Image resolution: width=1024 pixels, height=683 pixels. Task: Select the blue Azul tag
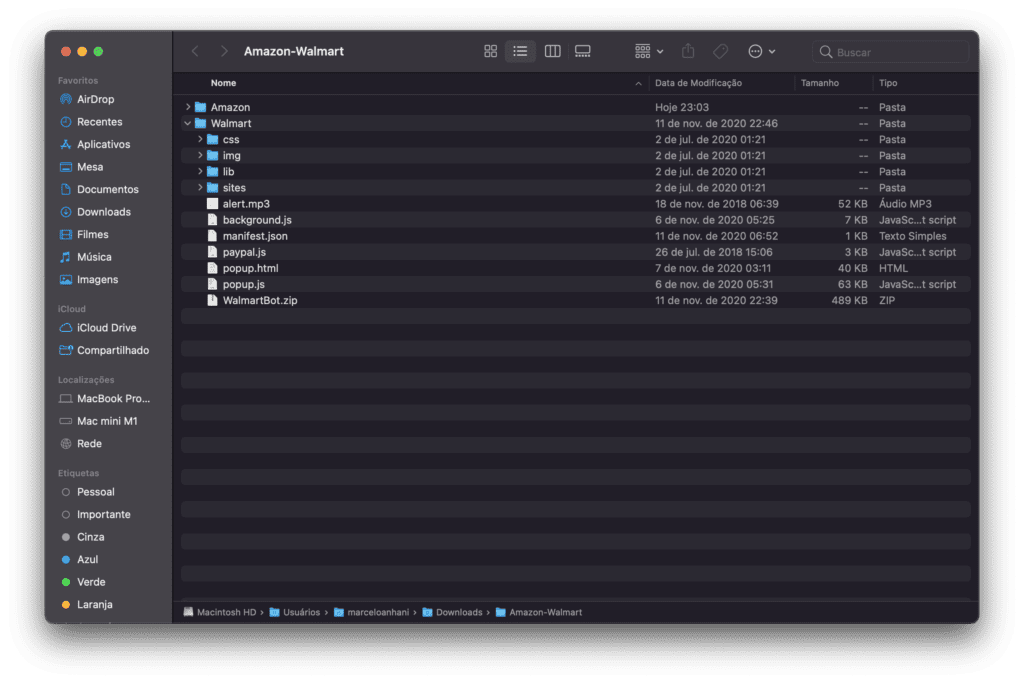point(87,559)
